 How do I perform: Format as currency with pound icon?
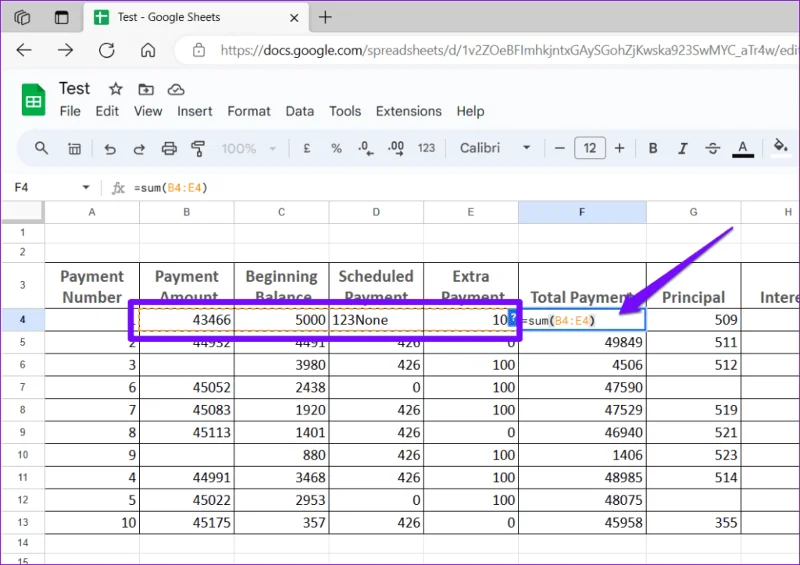pos(307,148)
